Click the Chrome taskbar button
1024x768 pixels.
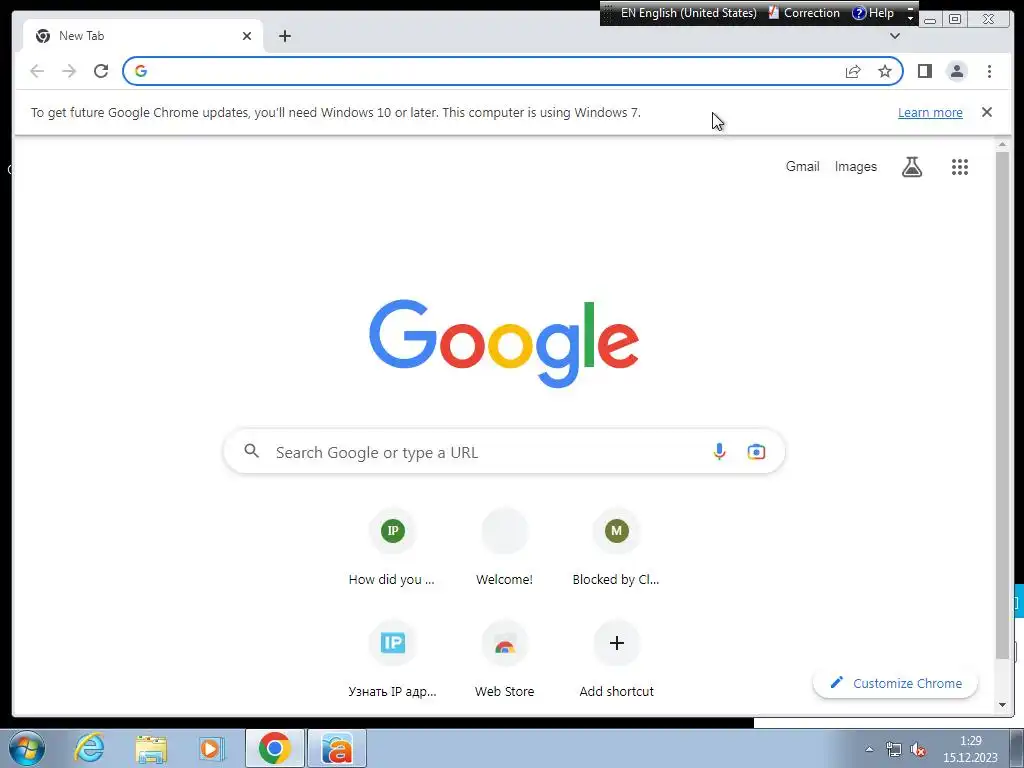click(x=275, y=748)
